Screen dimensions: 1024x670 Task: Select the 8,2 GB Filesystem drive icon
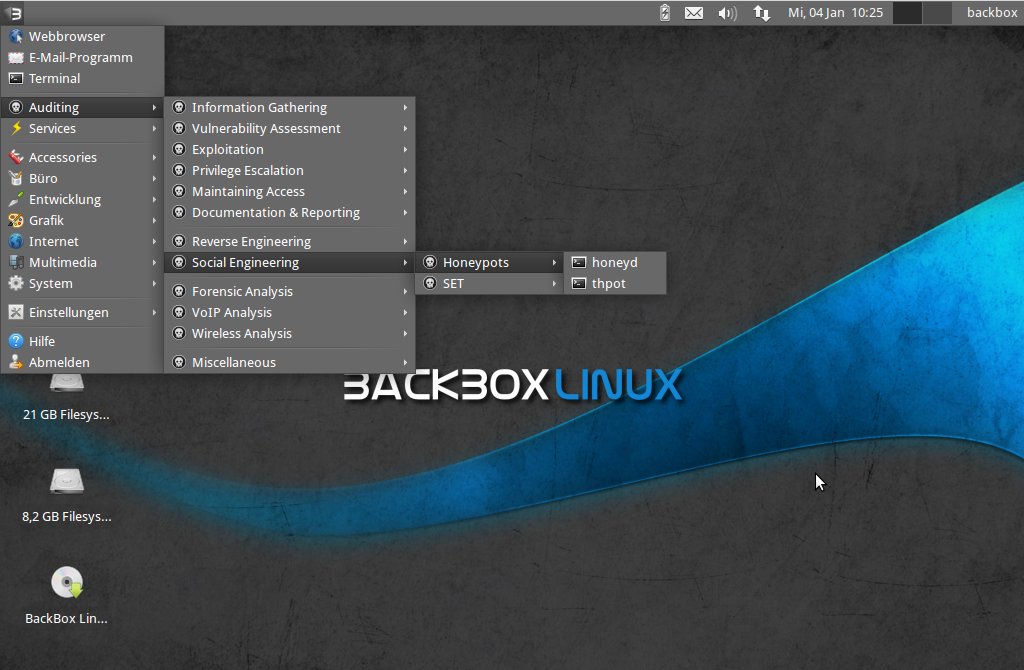[67, 482]
